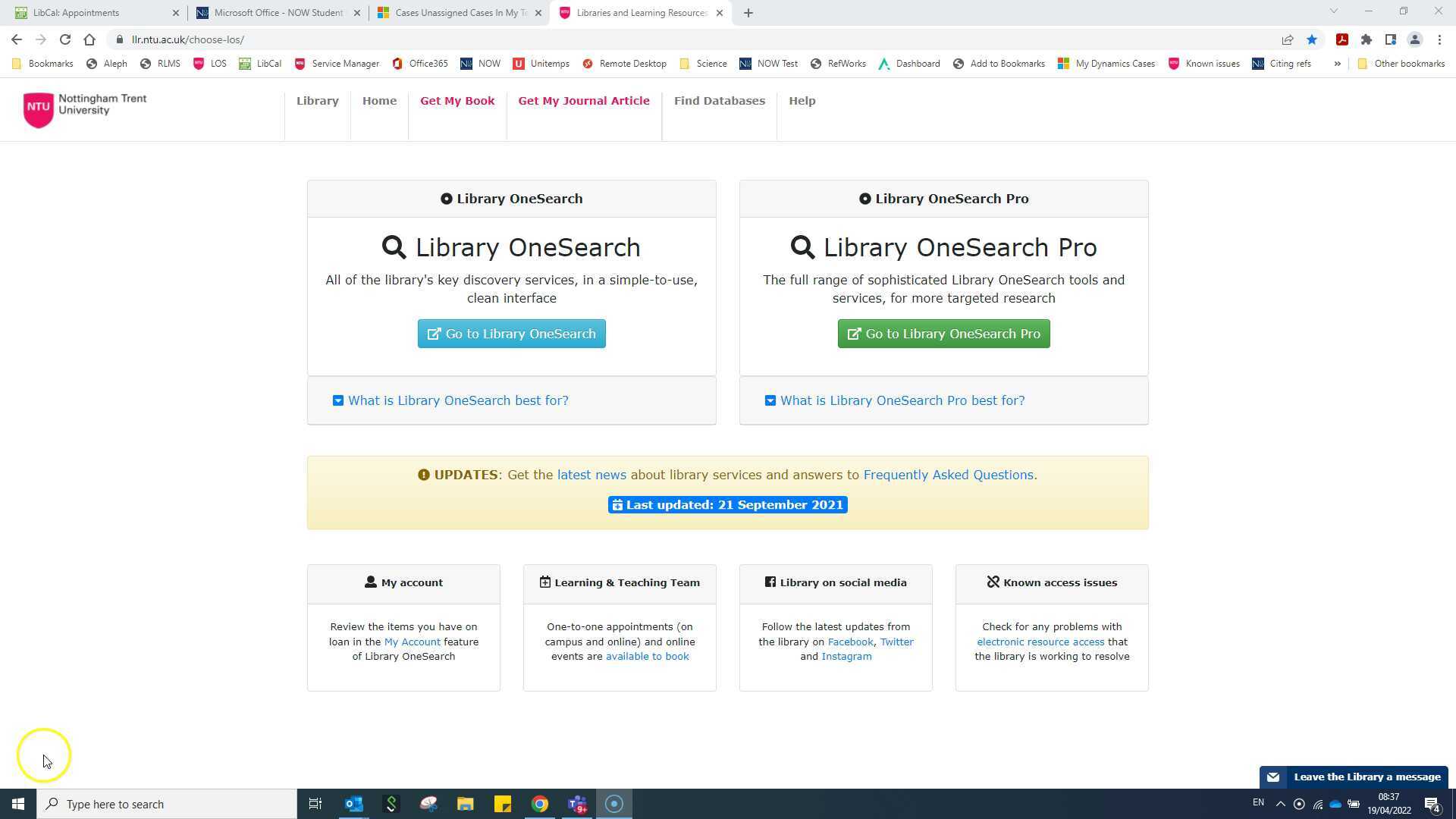Click the Windows taskbar search box

pos(167,804)
